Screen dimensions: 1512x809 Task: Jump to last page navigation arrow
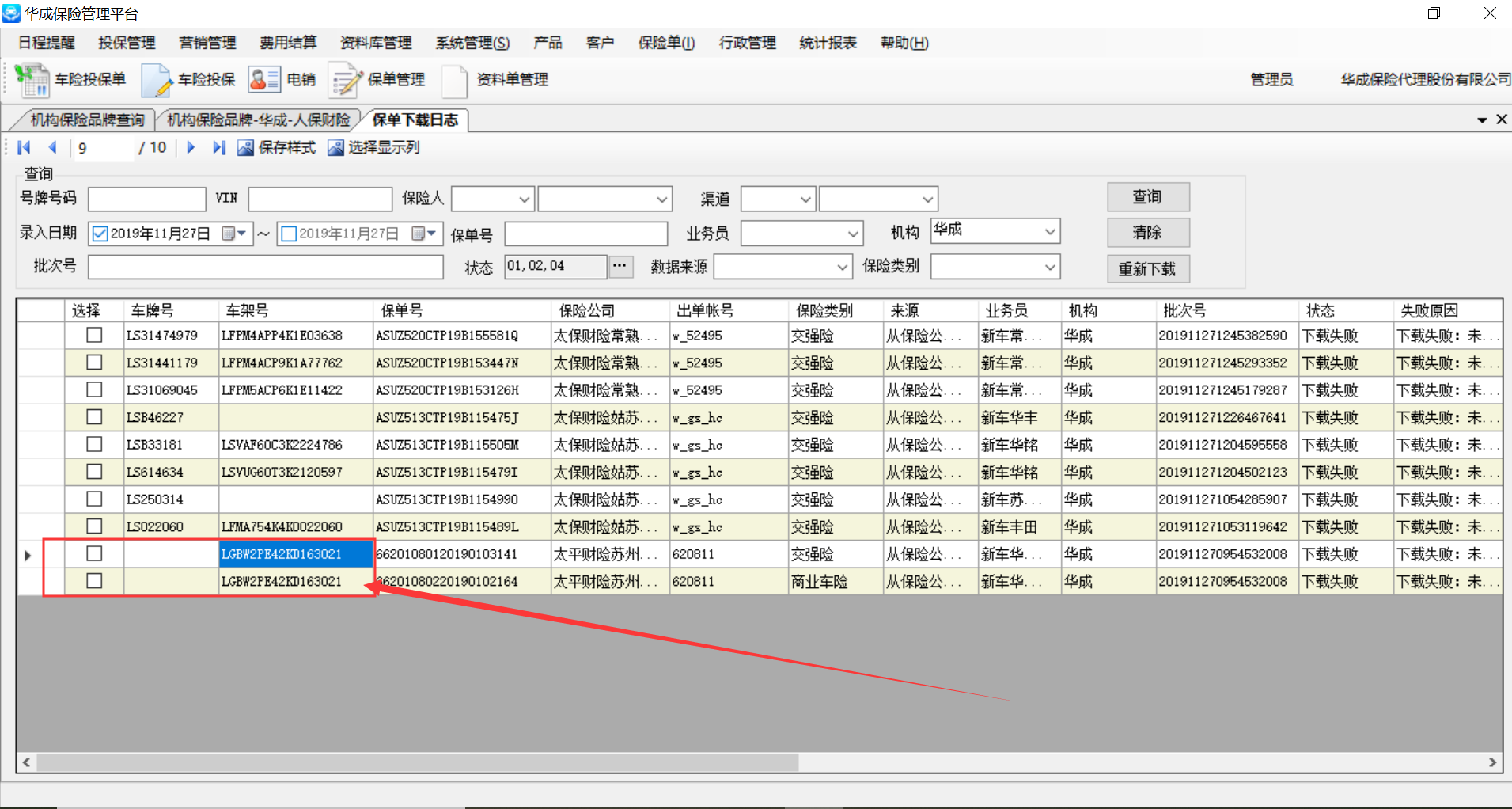[219, 147]
